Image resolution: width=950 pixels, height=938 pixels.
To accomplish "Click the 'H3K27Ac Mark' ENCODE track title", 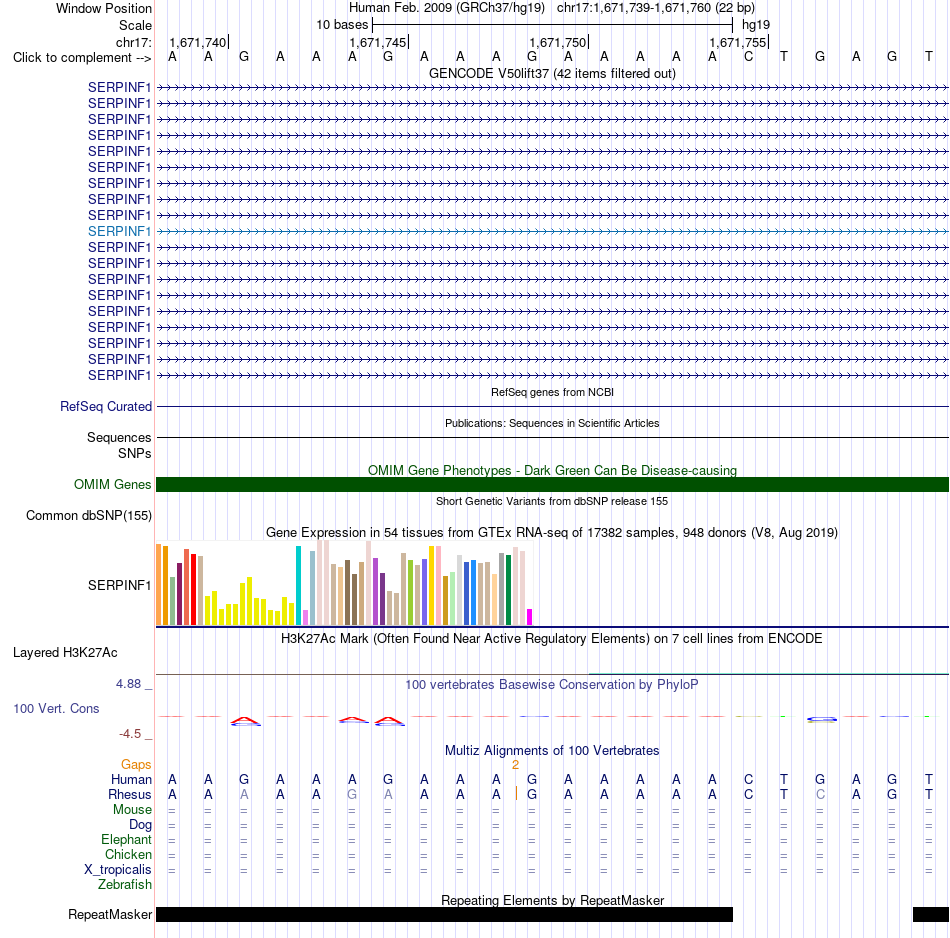I will [x=552, y=639].
